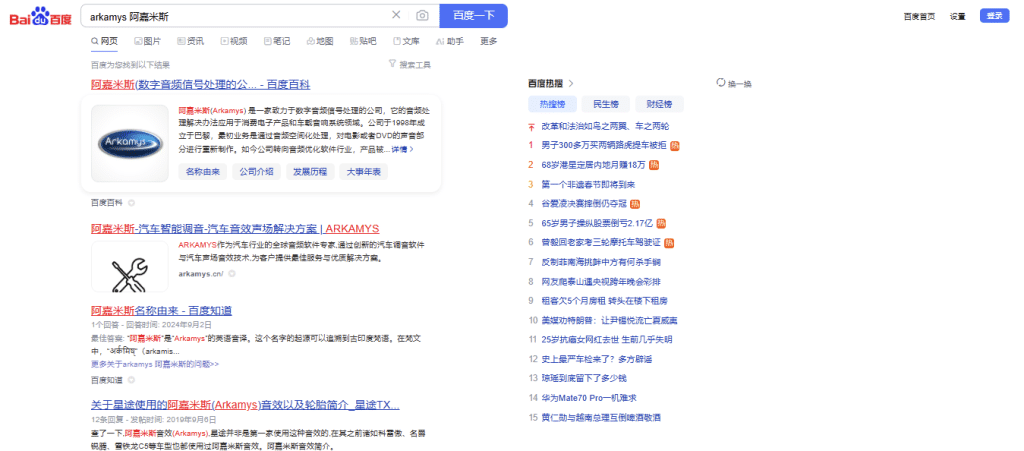
Task: Clear the search box with the X icon
Action: tap(396, 15)
